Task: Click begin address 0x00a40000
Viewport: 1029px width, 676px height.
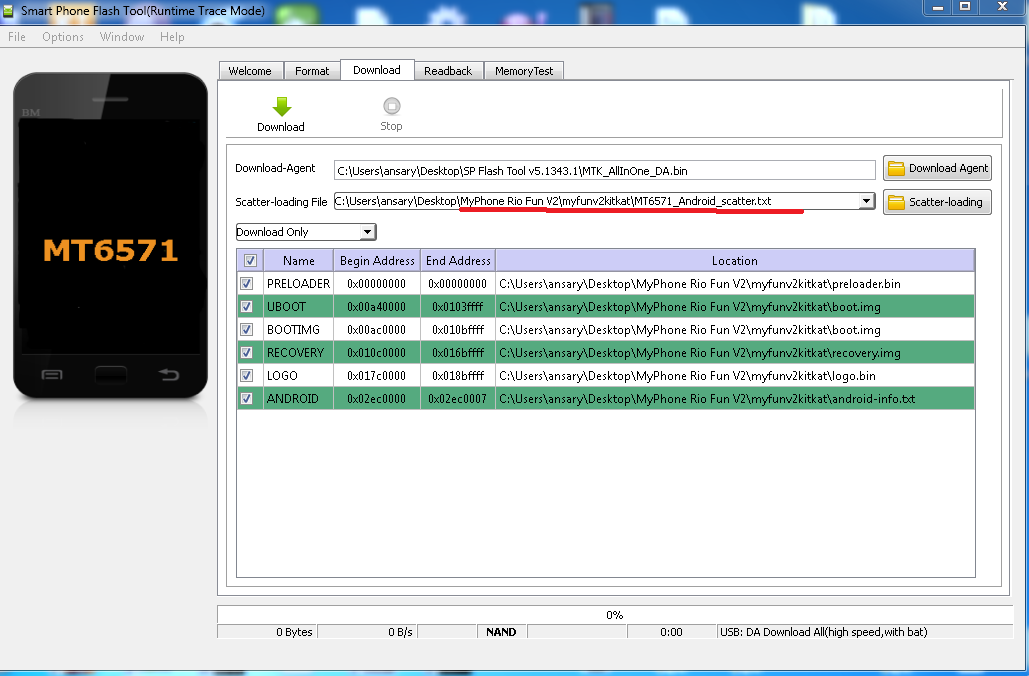Action: click(377, 306)
